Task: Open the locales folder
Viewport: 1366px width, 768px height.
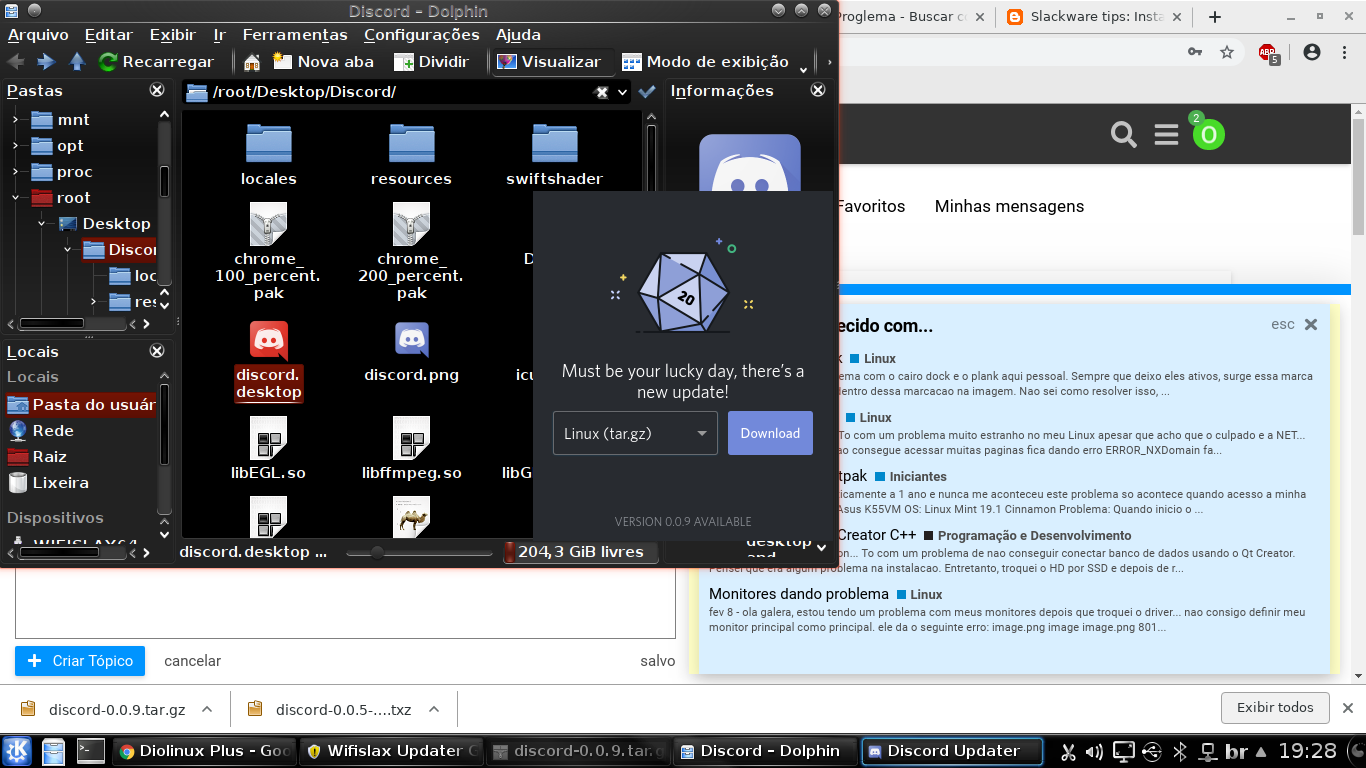Action: pyautogui.click(x=268, y=145)
